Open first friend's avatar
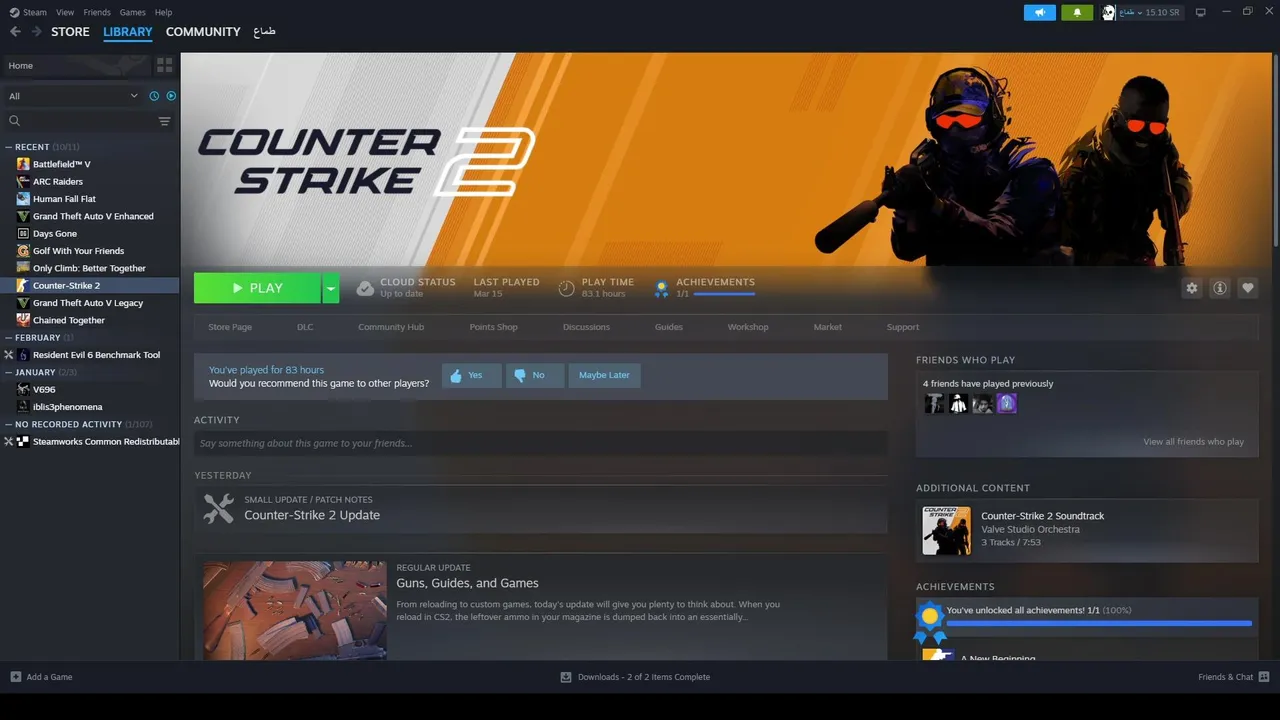The height and width of the screenshot is (720, 1280). tap(934, 403)
